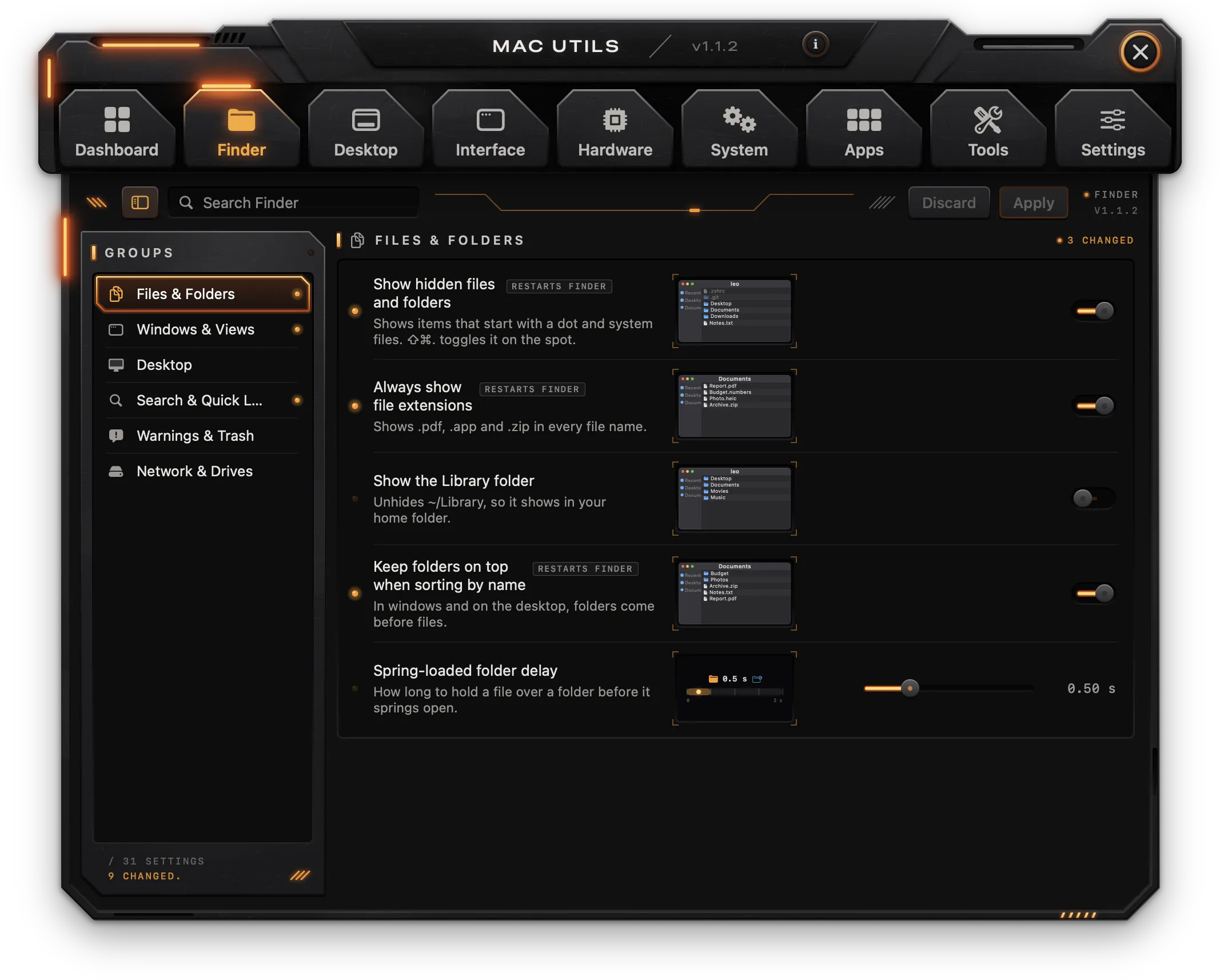Click the magnifier icon in Search Finder

pos(186,202)
